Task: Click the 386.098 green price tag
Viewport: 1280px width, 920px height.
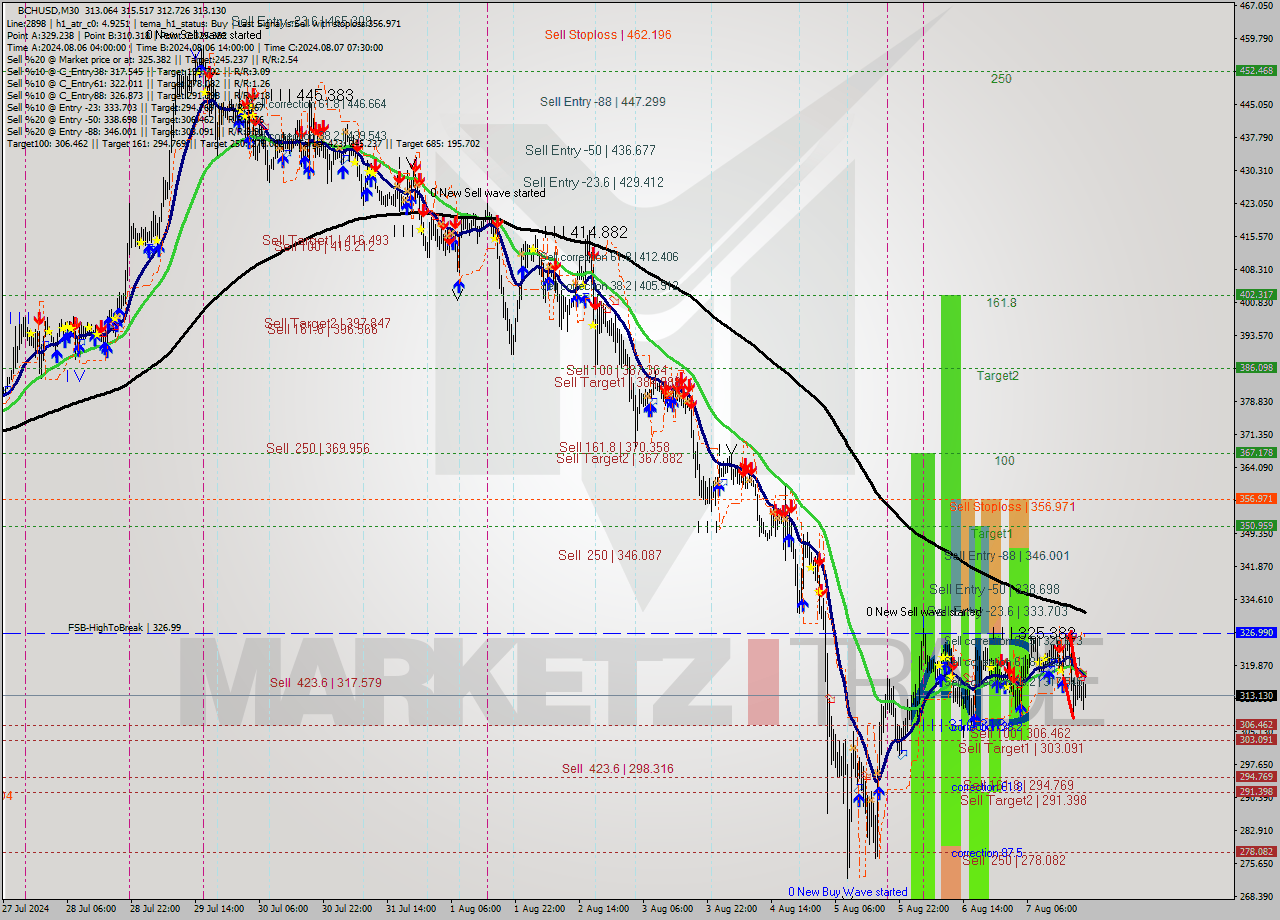Action: [x=1256, y=368]
